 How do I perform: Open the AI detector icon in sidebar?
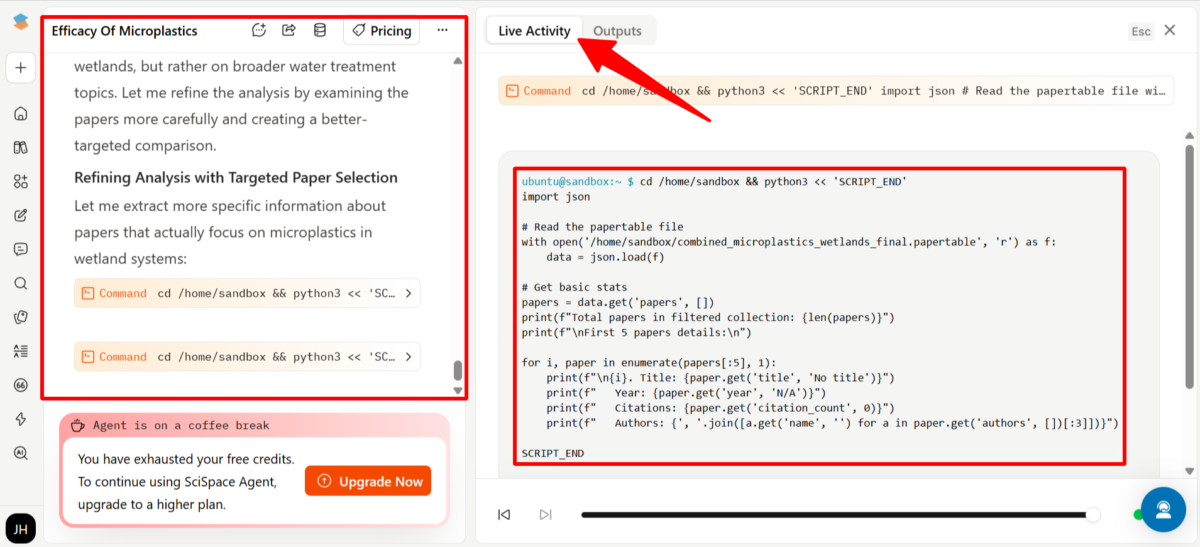[x=21, y=453]
